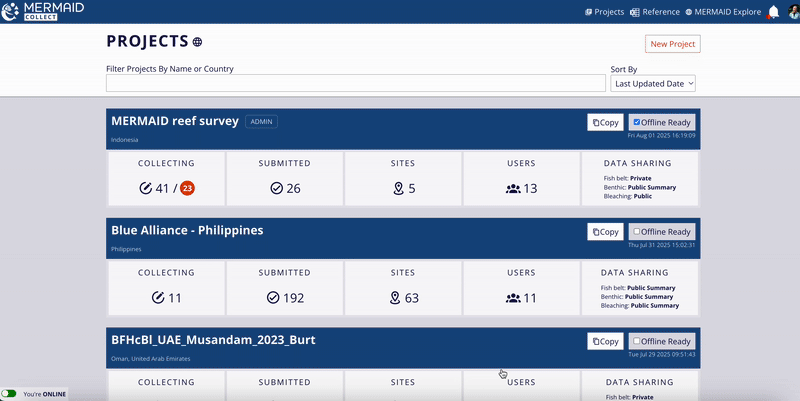Click collecting pencil icon in Blue Alliance card

(158, 297)
